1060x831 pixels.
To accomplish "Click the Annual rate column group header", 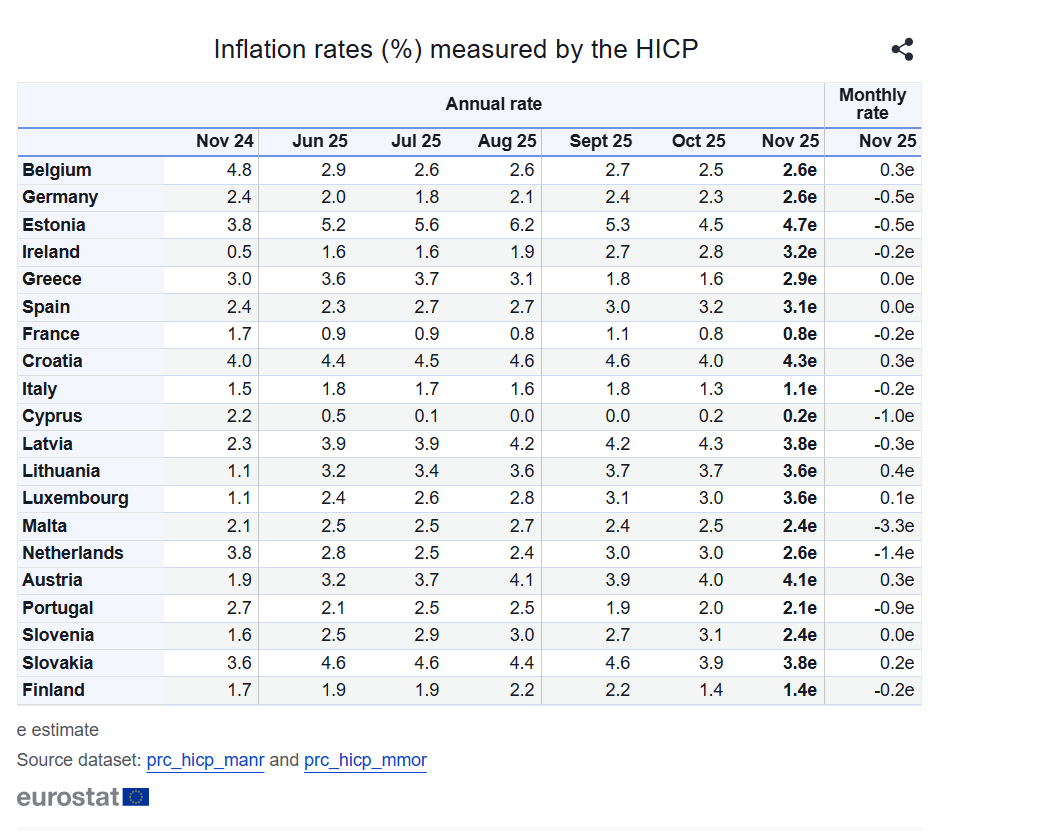I will point(493,104).
